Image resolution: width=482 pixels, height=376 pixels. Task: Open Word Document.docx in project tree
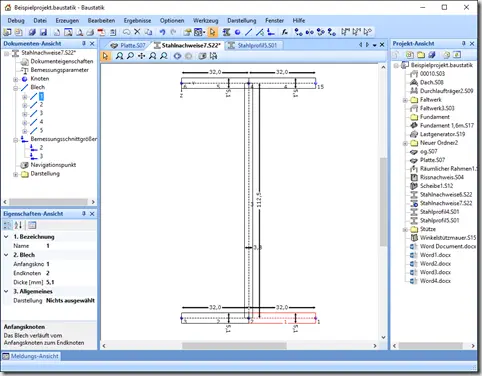pos(448,246)
